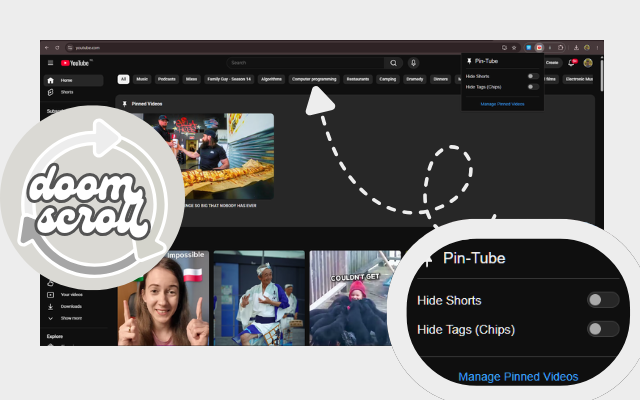The width and height of the screenshot is (640, 400).
Task: Start voice search with microphone icon
Action: pyautogui.click(x=413, y=63)
